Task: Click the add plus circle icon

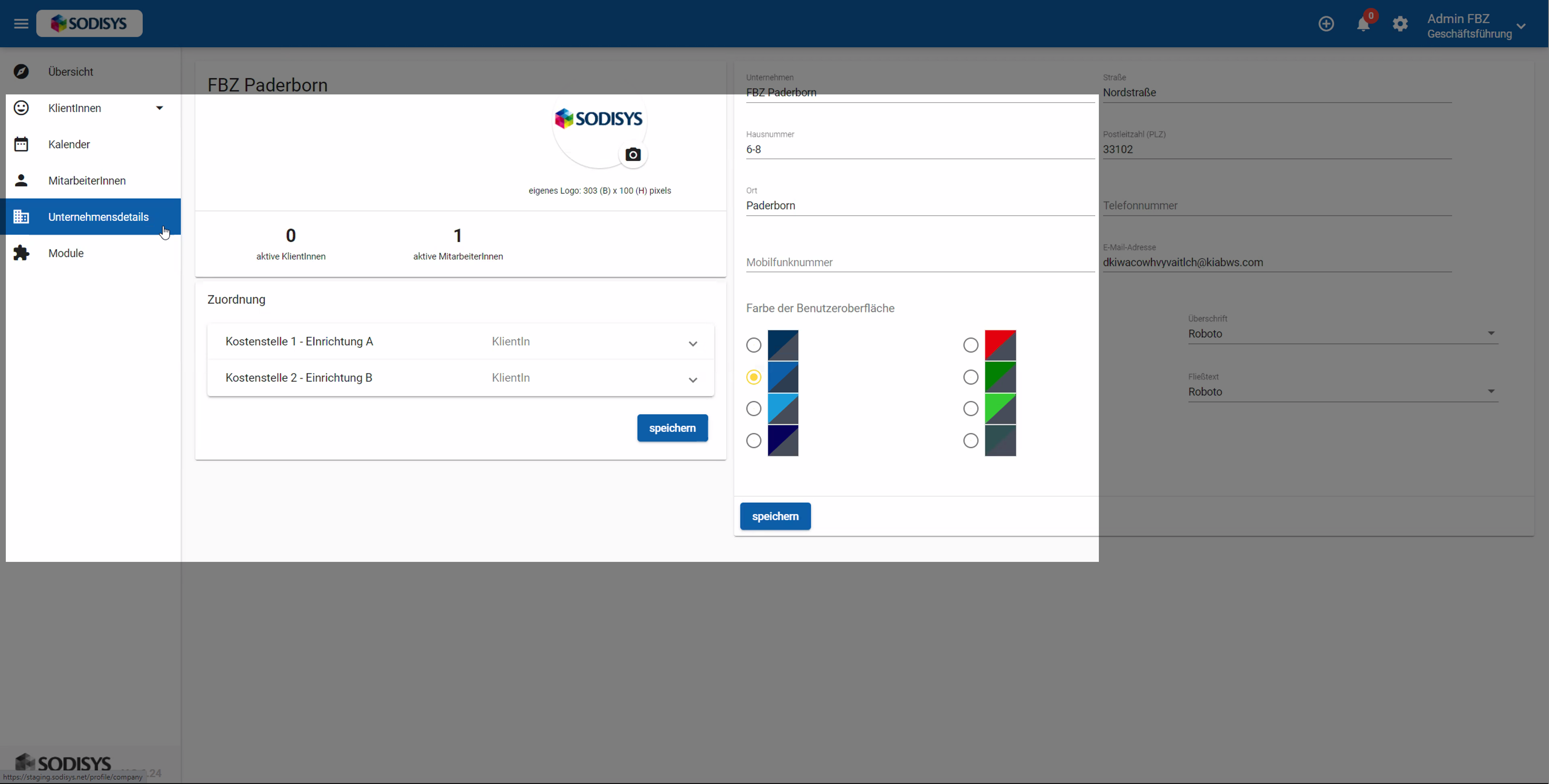Action: [1326, 24]
